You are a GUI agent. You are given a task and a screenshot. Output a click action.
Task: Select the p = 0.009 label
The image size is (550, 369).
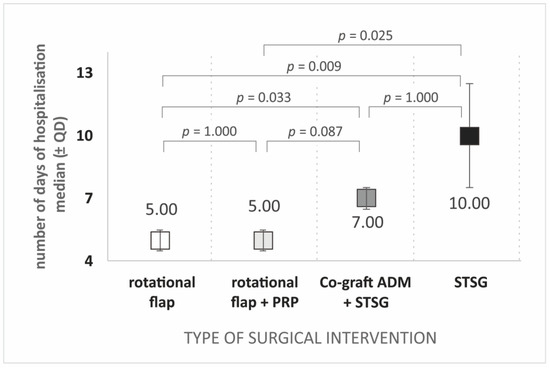[x=314, y=67]
